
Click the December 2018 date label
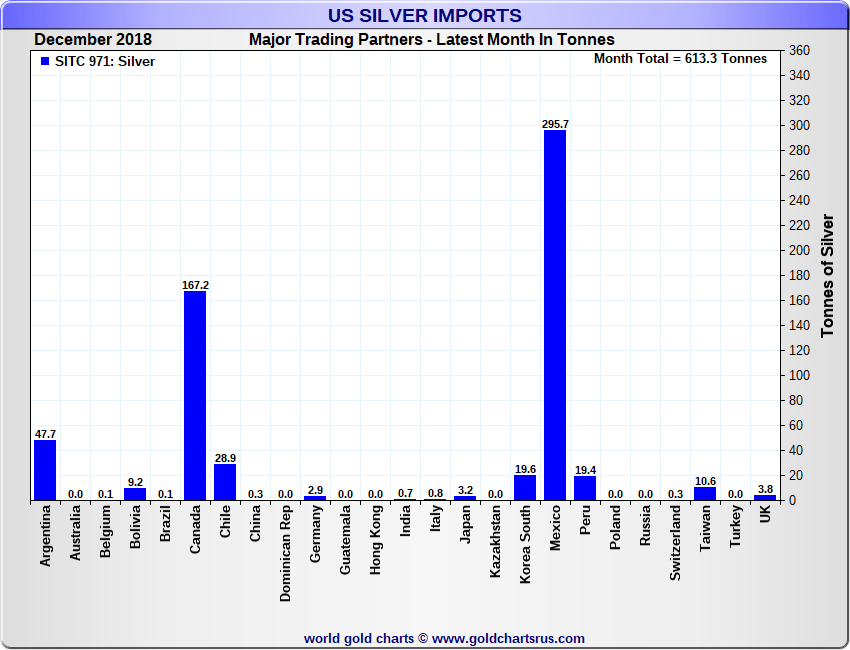(93, 40)
